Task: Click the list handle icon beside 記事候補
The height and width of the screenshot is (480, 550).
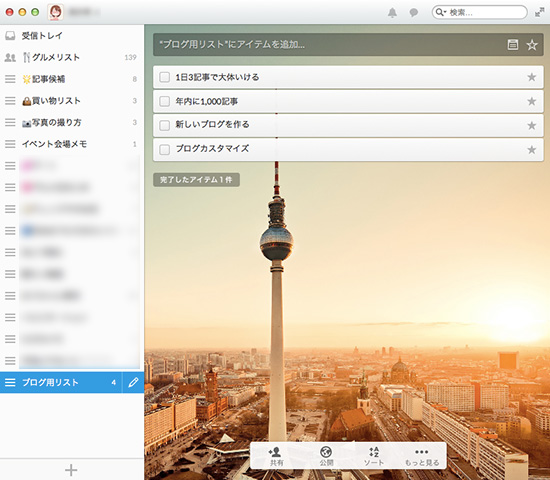Action: (10, 79)
